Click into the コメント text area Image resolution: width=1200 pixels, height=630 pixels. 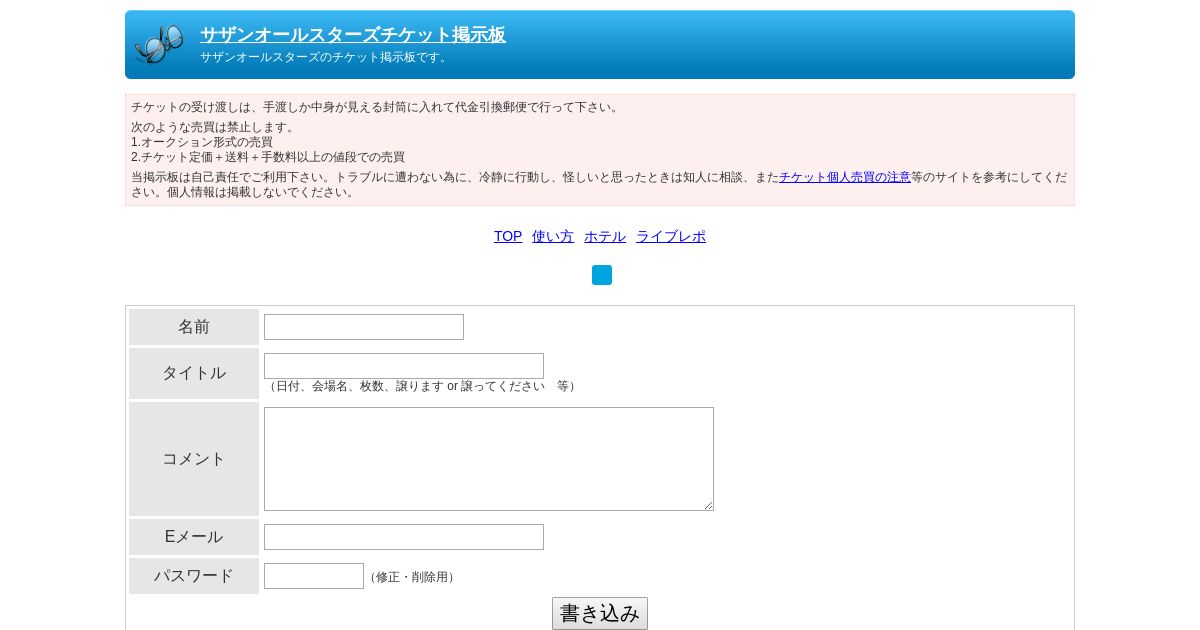pyautogui.click(x=489, y=459)
